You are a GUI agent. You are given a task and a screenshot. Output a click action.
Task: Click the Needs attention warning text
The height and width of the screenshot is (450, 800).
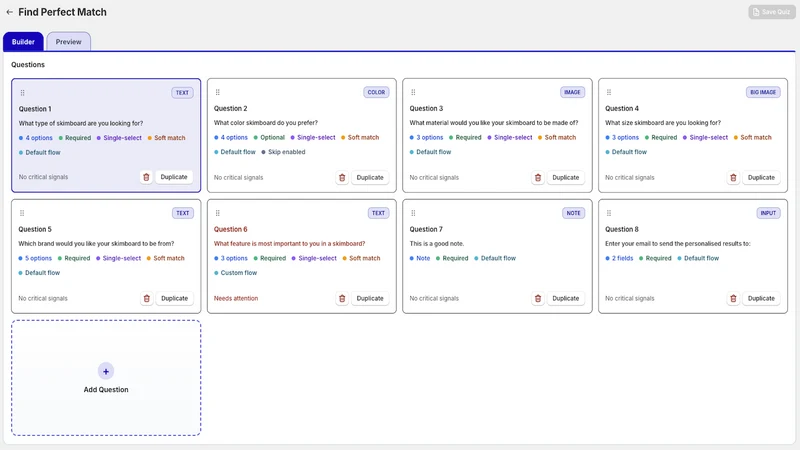[236, 298]
